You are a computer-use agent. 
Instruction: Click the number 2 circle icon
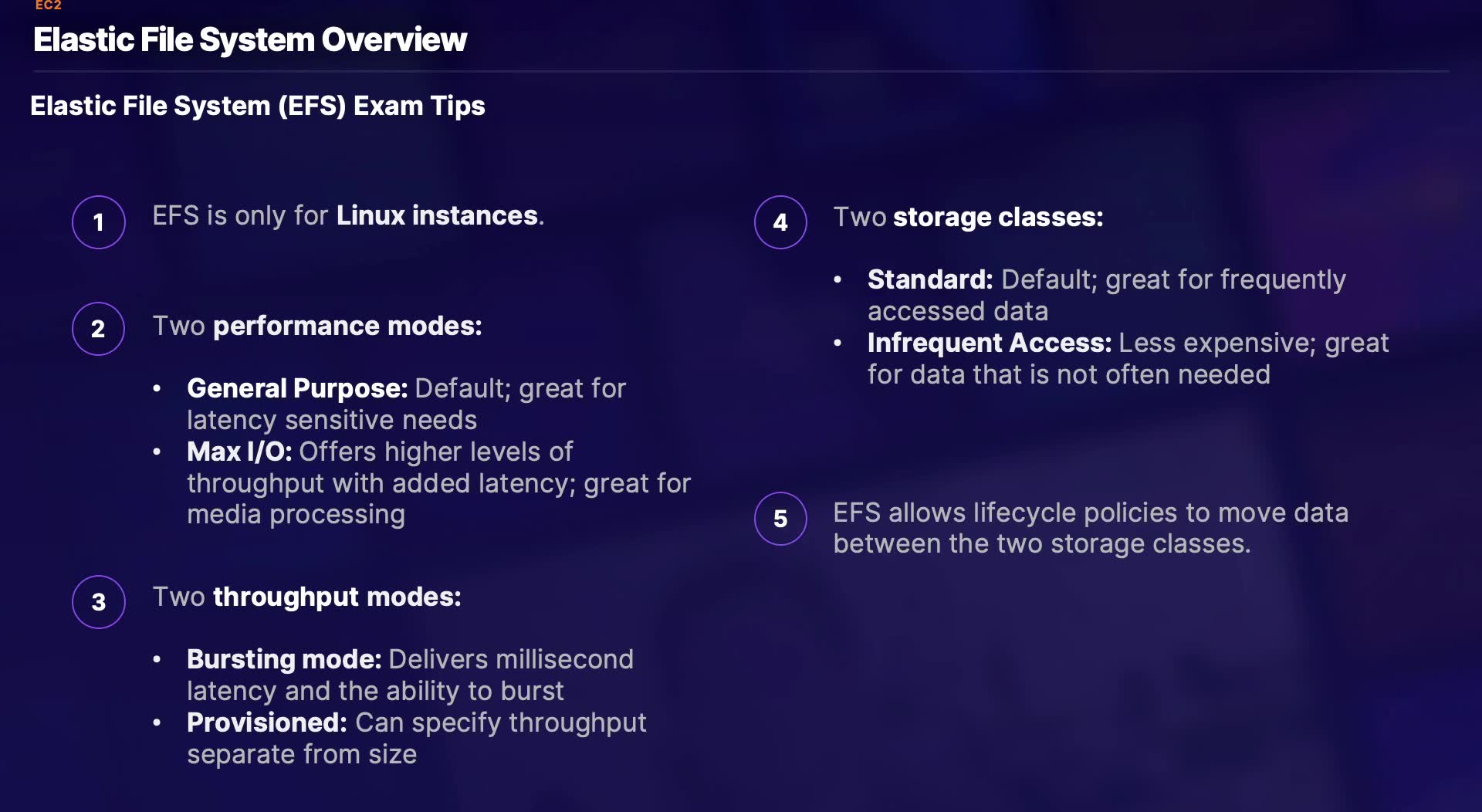click(x=98, y=329)
